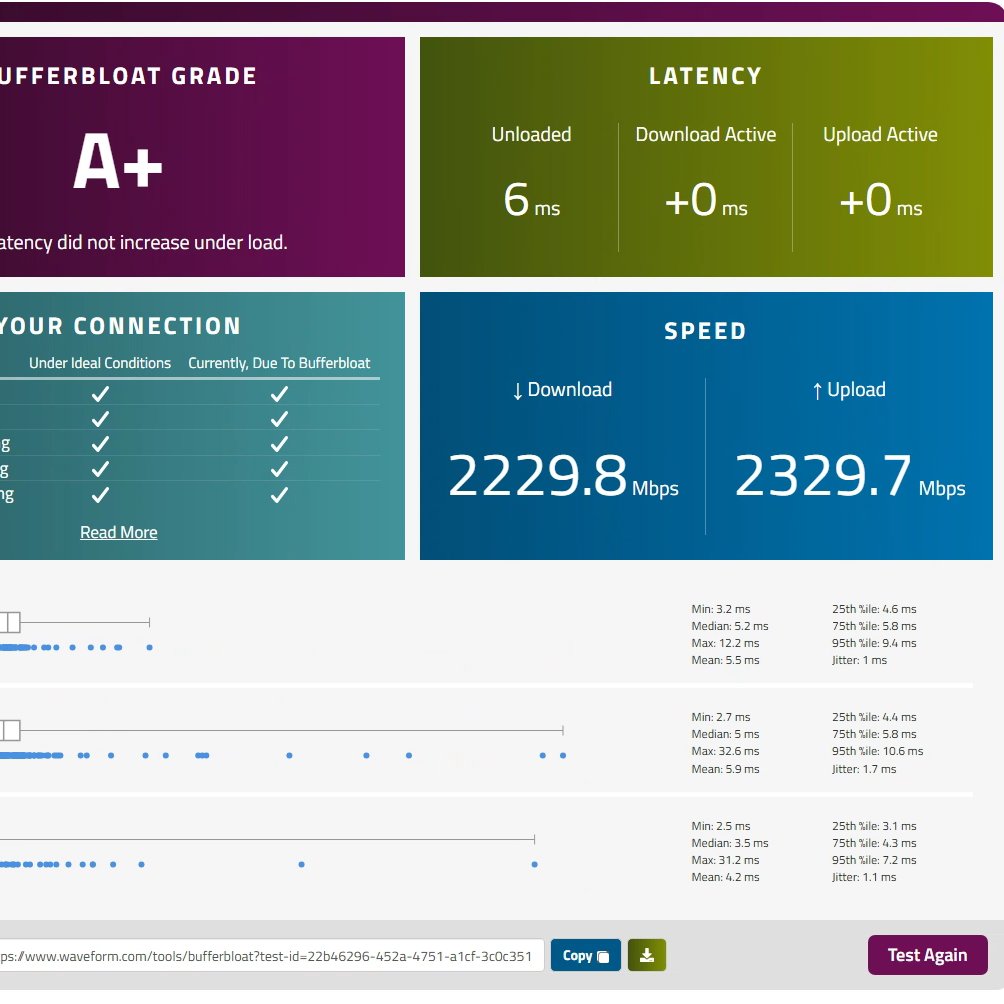
Task: Click the A+ bufferbloat grade
Action: click(118, 161)
